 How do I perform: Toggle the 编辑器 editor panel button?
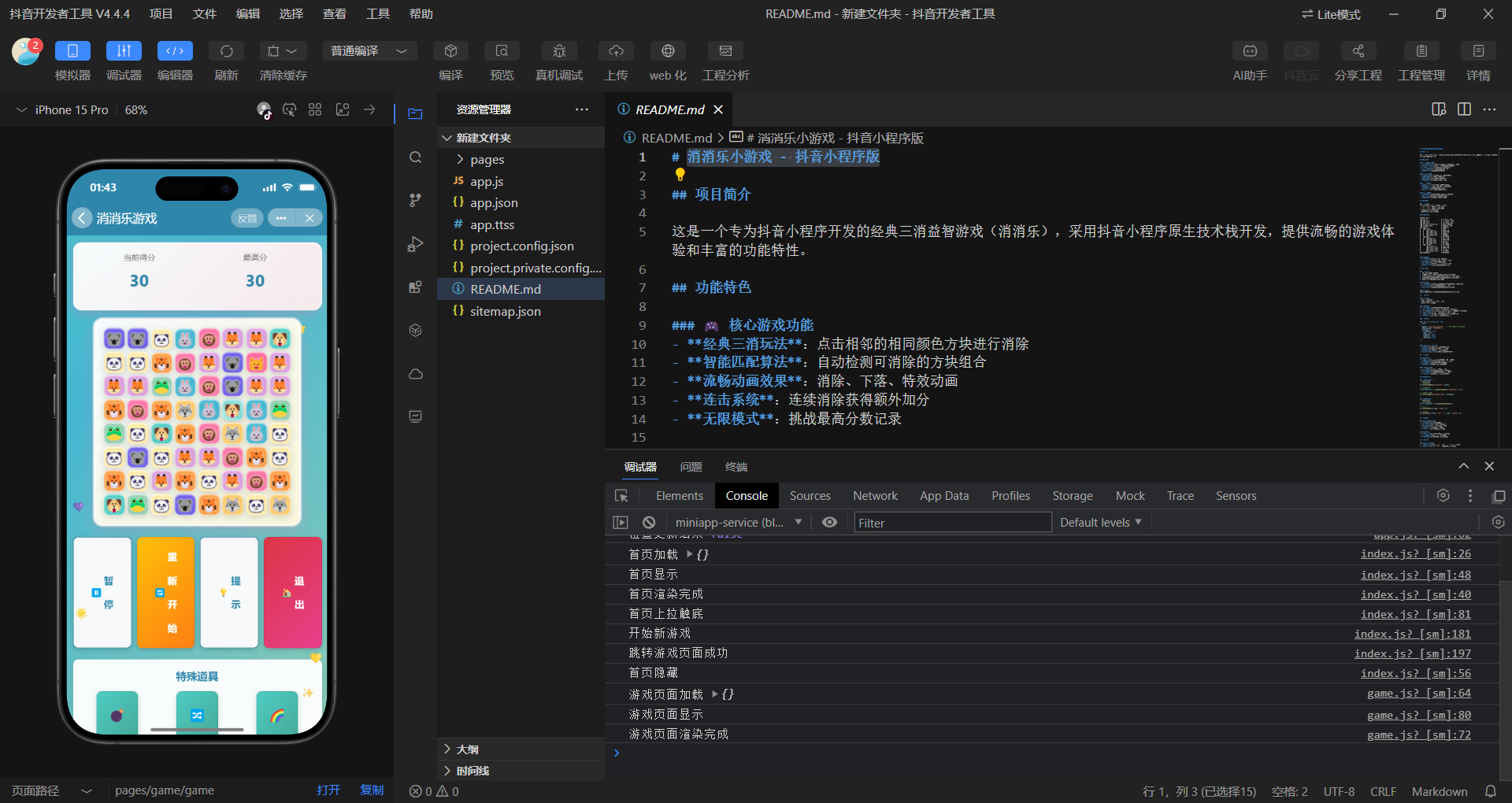175,51
